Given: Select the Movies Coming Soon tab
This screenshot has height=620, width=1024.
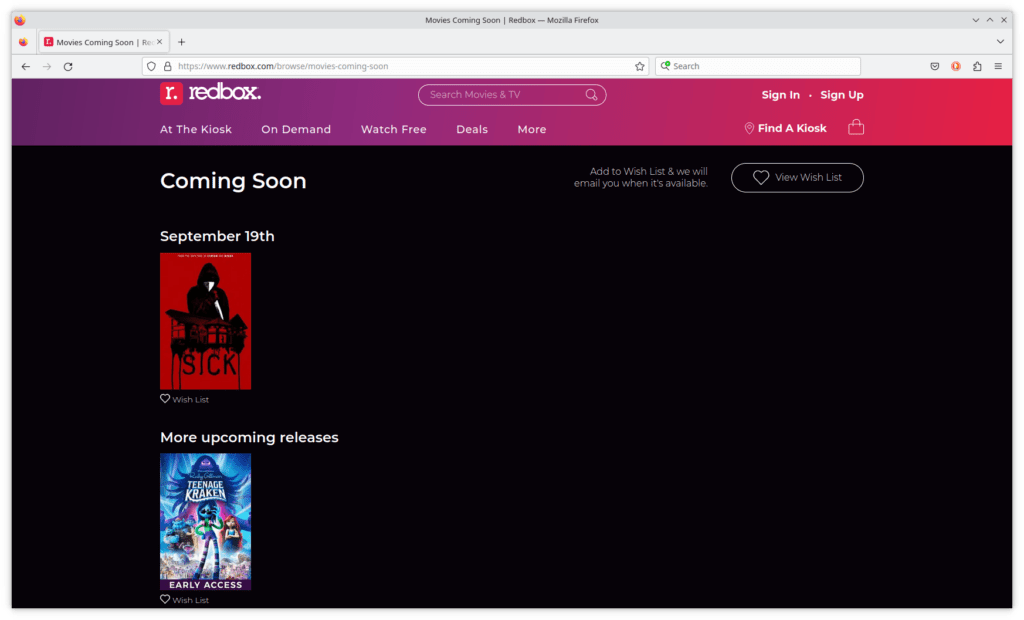Looking at the screenshot, I should point(104,42).
